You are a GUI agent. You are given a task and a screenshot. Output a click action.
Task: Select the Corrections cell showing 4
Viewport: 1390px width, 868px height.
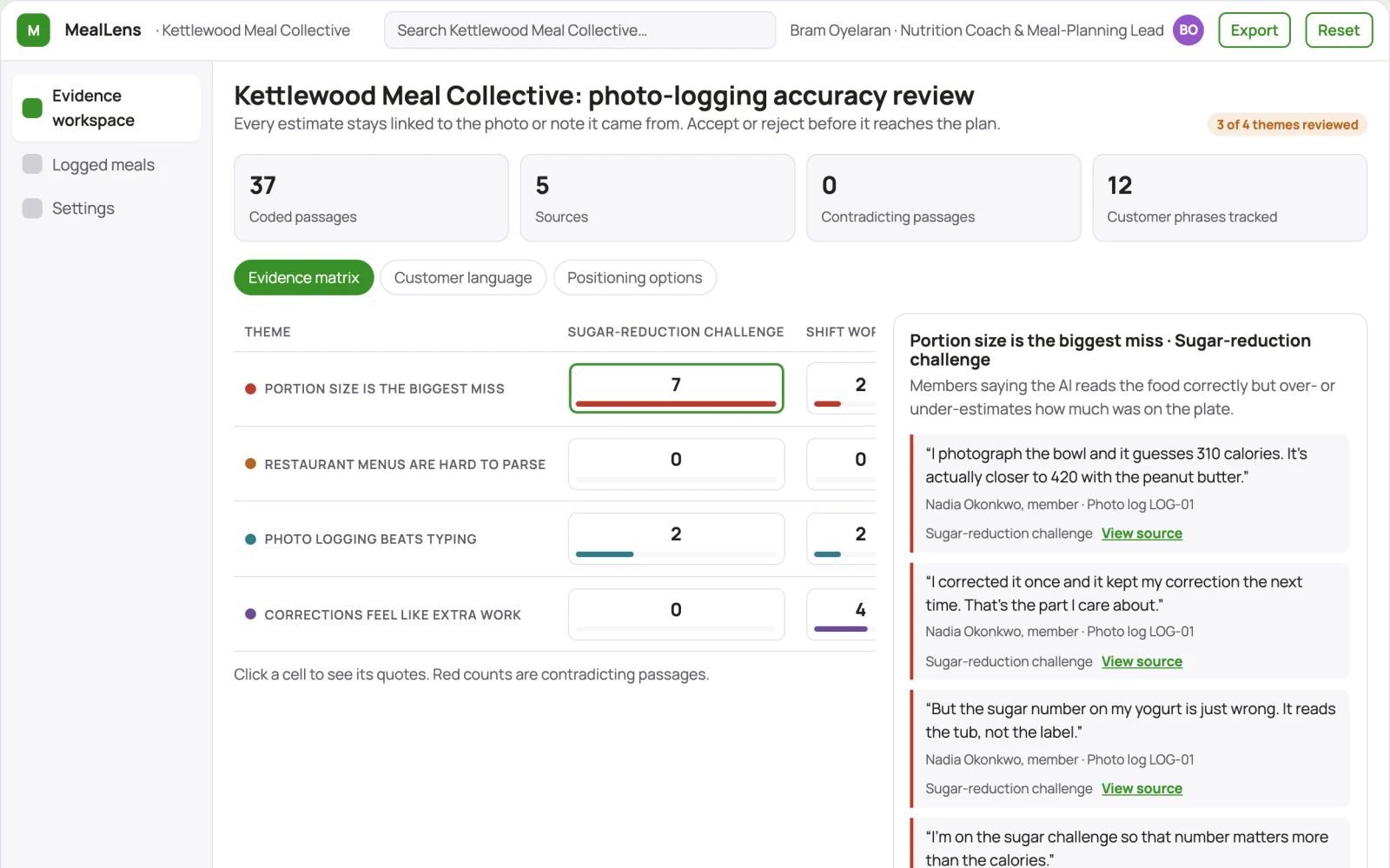[841, 614]
